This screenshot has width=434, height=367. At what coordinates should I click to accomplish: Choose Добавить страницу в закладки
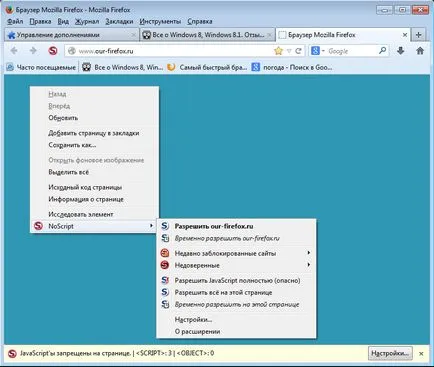pyautogui.click(x=95, y=133)
